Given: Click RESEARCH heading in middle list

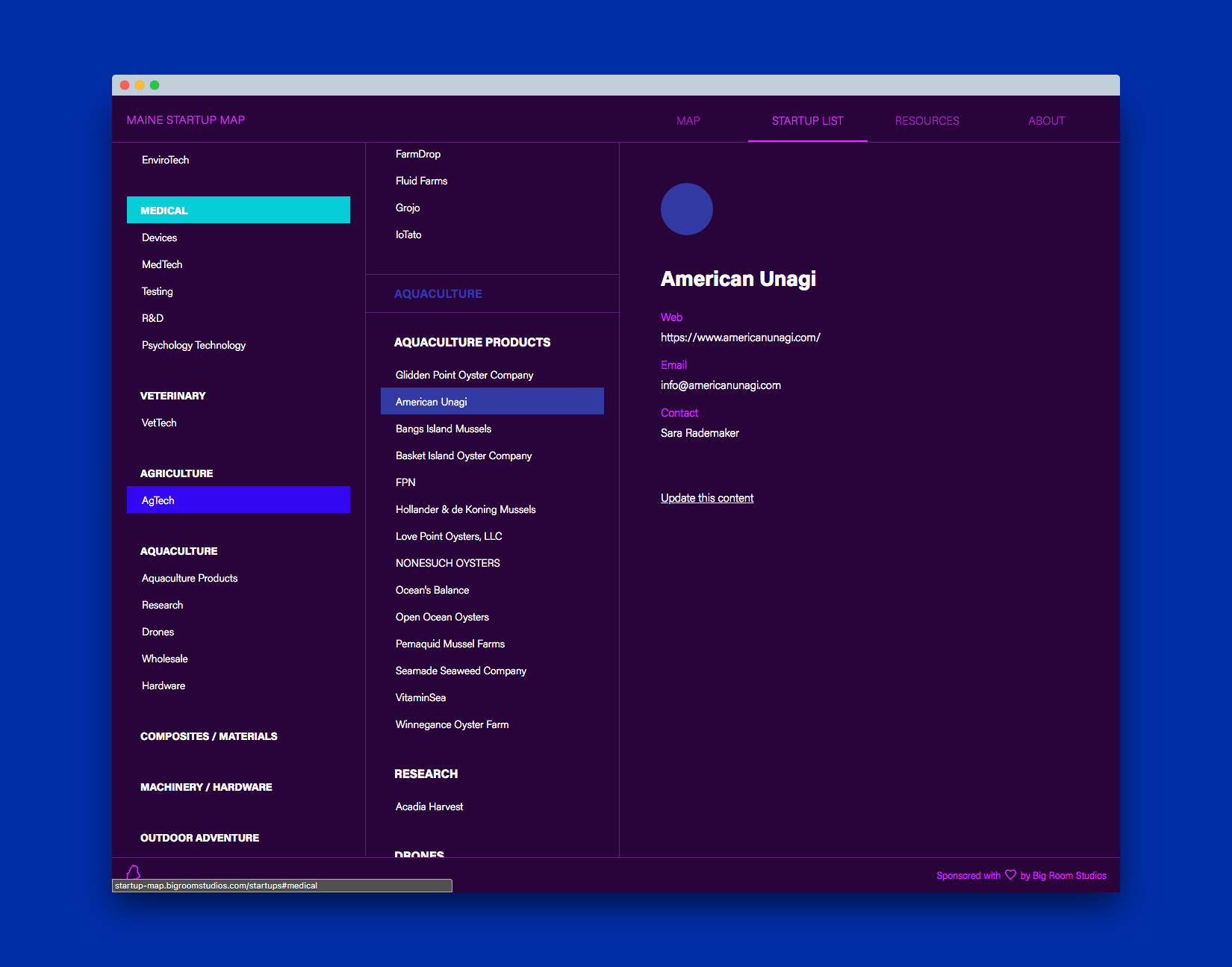Looking at the screenshot, I should [426, 774].
